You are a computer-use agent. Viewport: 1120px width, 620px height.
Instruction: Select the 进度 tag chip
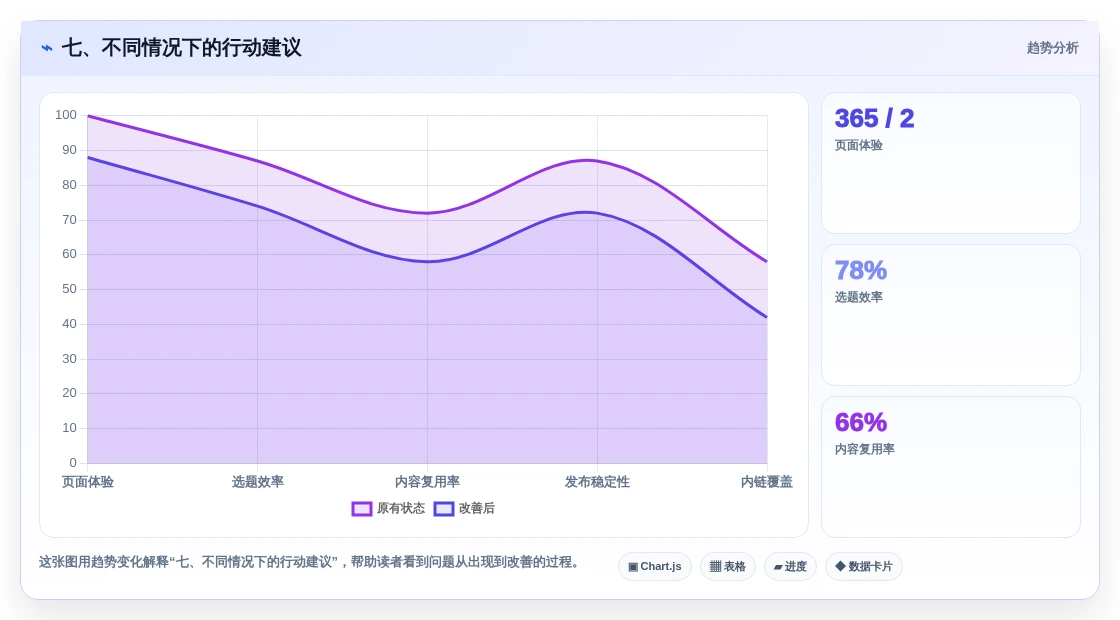(x=790, y=566)
